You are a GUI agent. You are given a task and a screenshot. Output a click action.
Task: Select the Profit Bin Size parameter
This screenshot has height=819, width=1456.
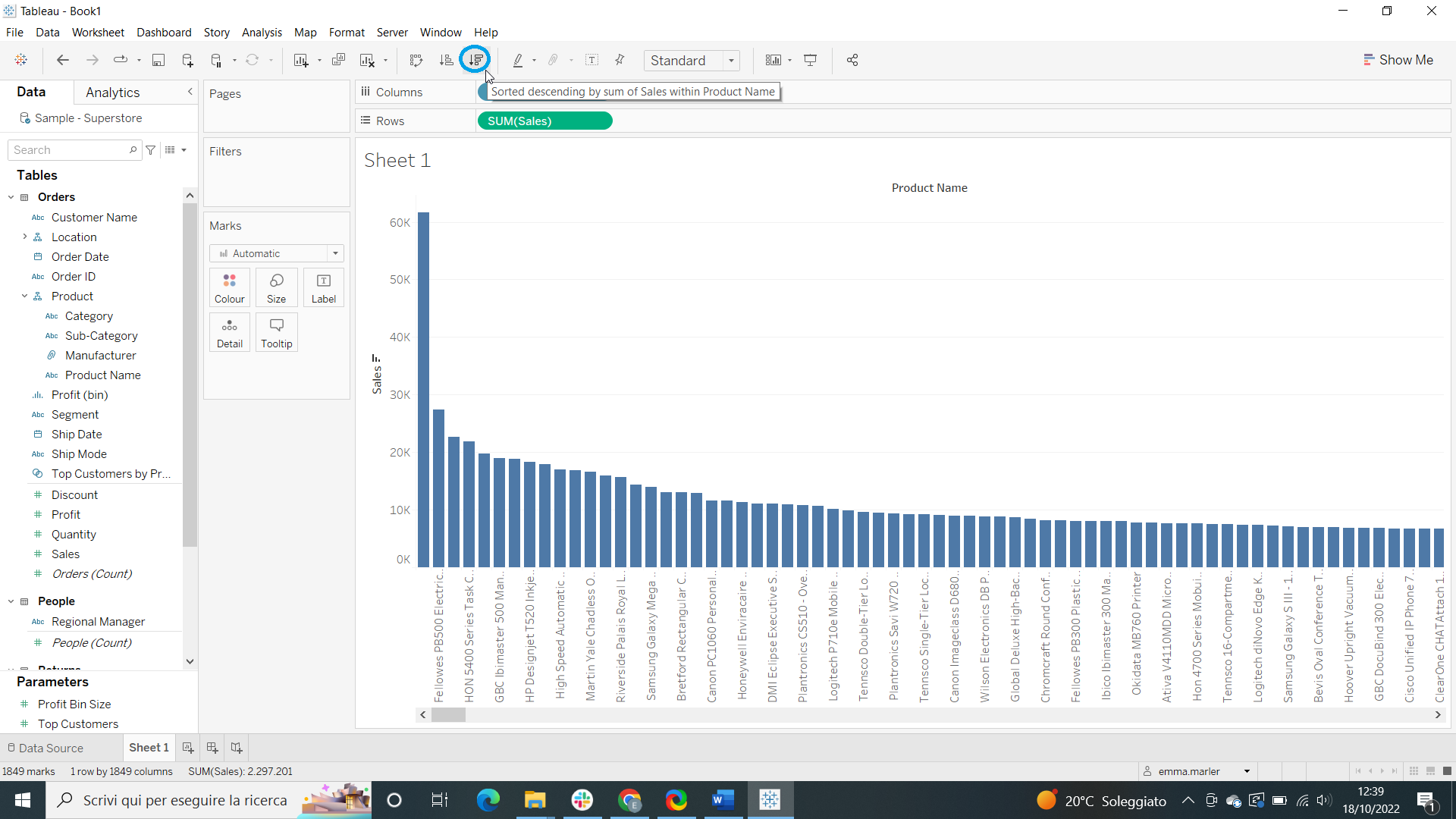[74, 704]
